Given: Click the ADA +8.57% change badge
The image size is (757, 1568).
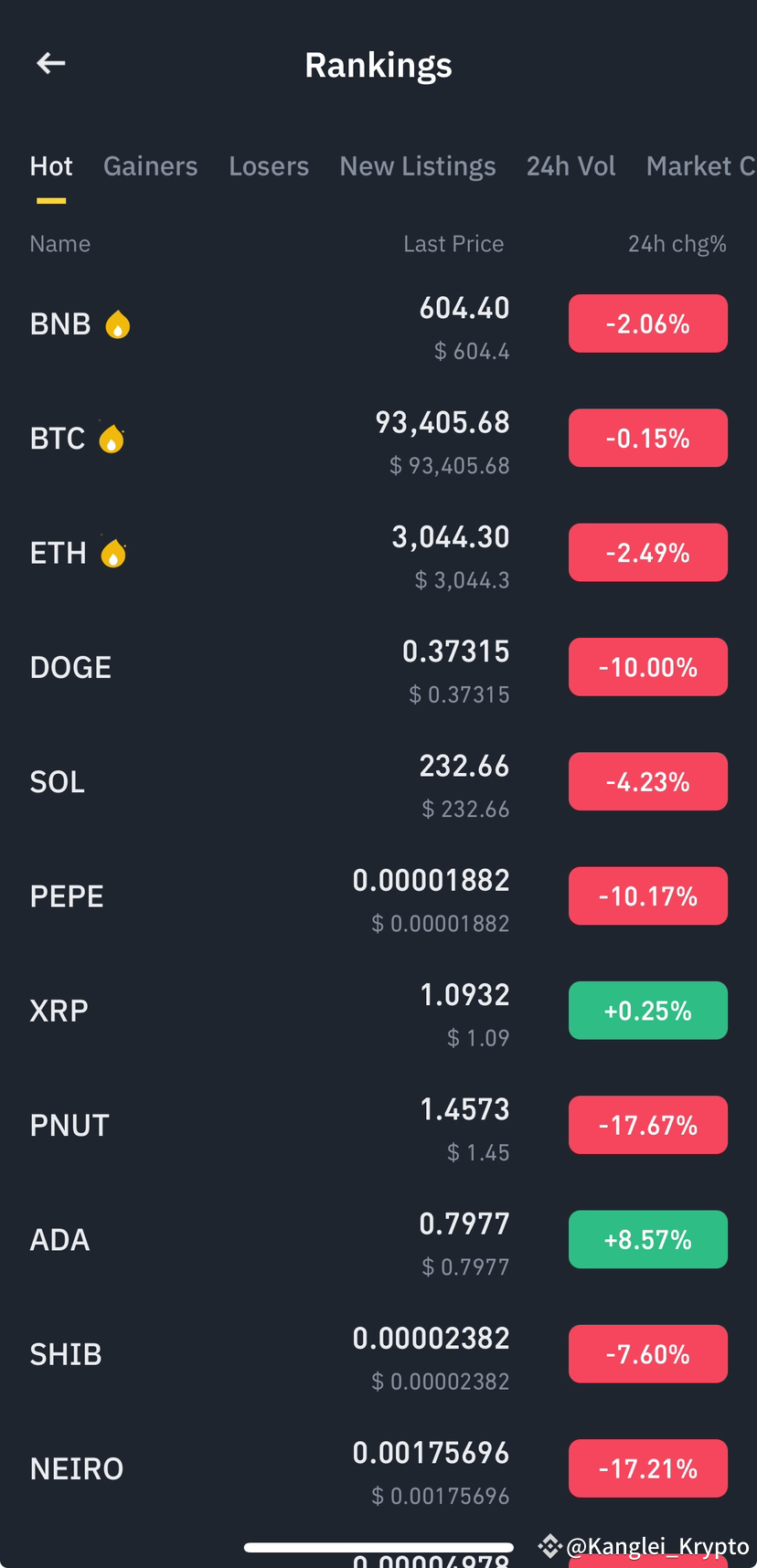Looking at the screenshot, I should (x=648, y=1239).
